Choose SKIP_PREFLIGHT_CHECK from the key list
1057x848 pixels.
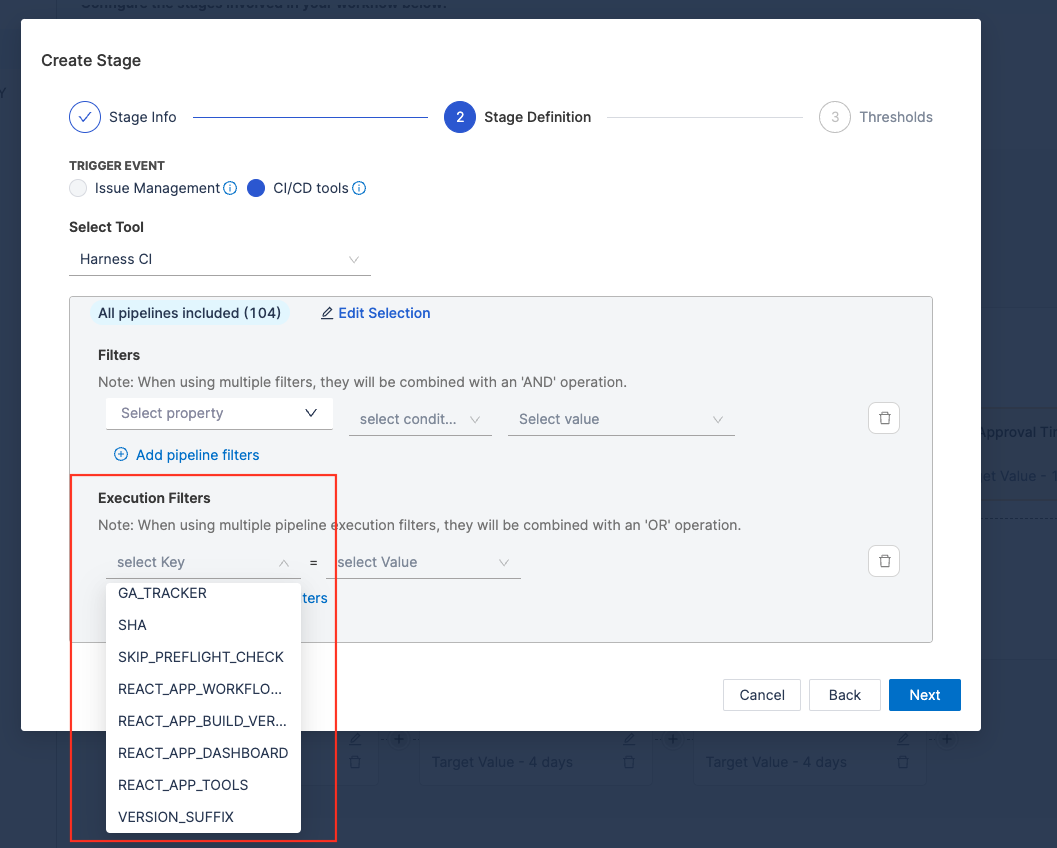pyautogui.click(x=201, y=657)
